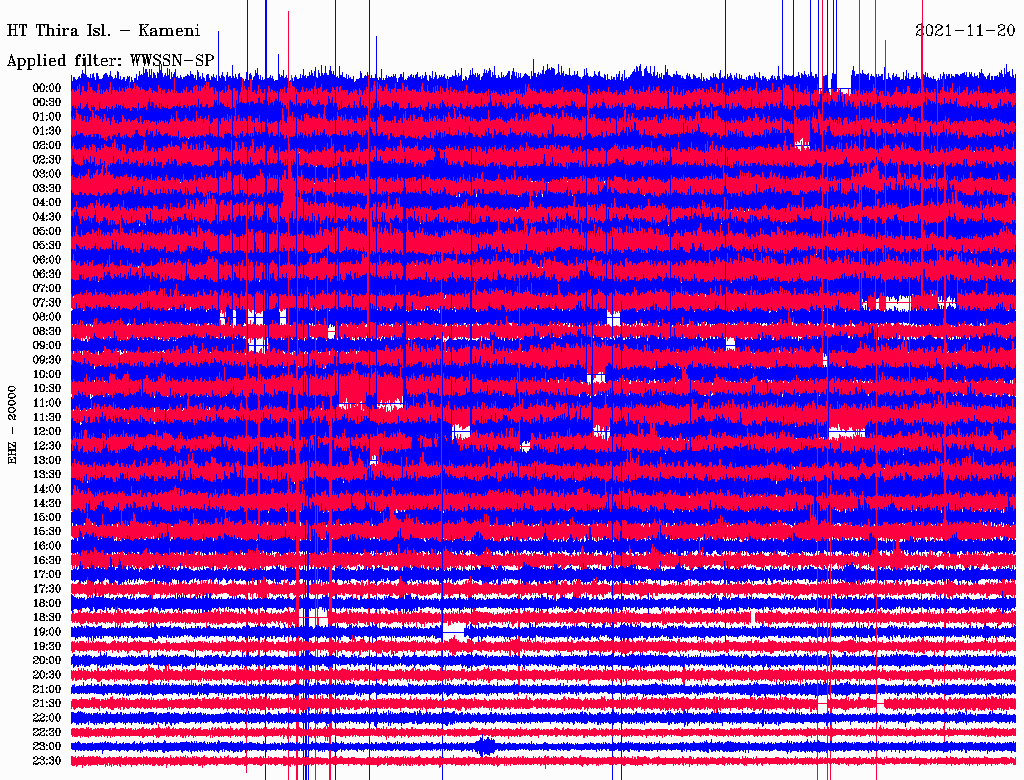Select the 12:00 time label
1024x780 pixels.
[46, 432]
